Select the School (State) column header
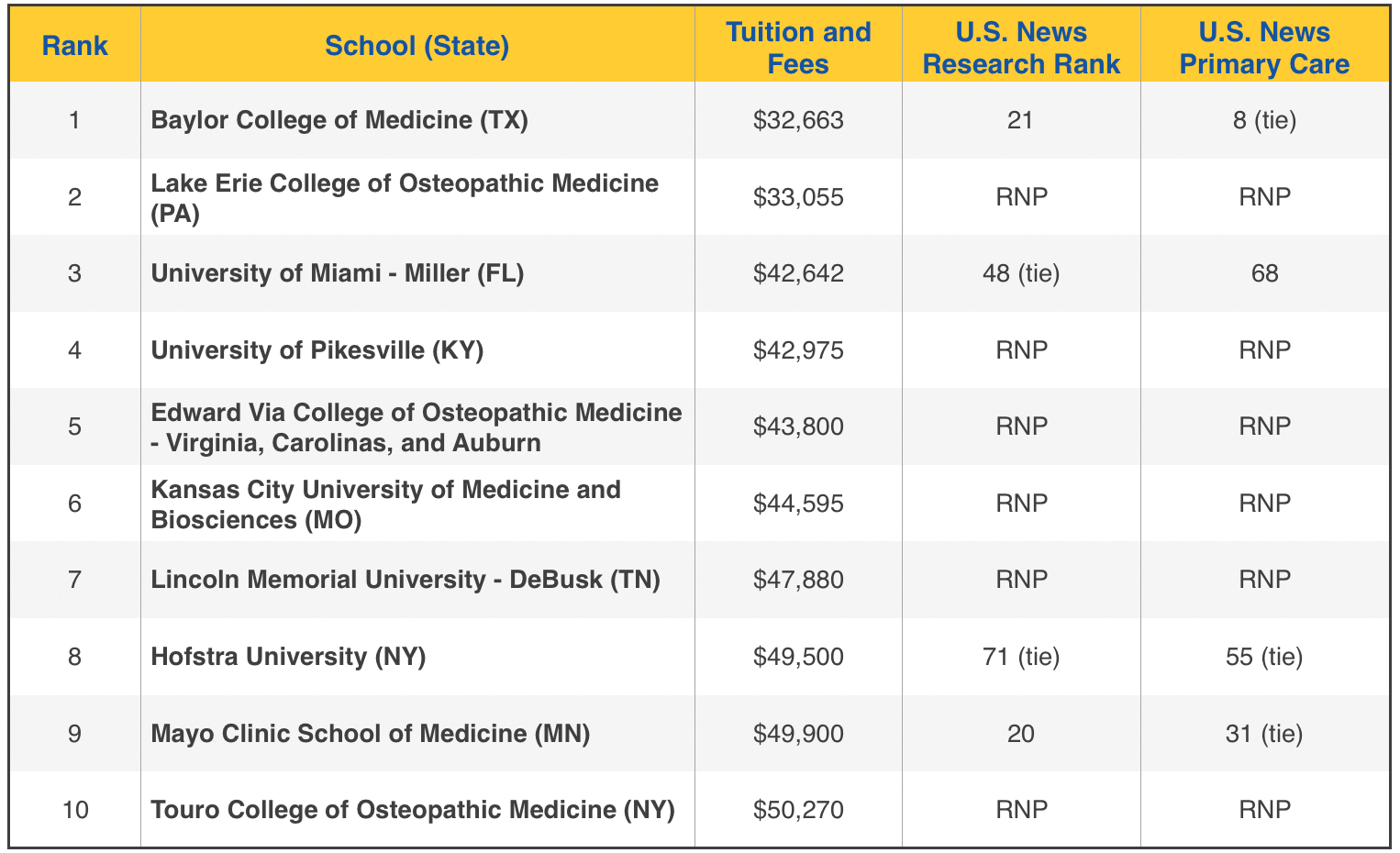Screen dimensions: 1400x853 [x=417, y=46]
